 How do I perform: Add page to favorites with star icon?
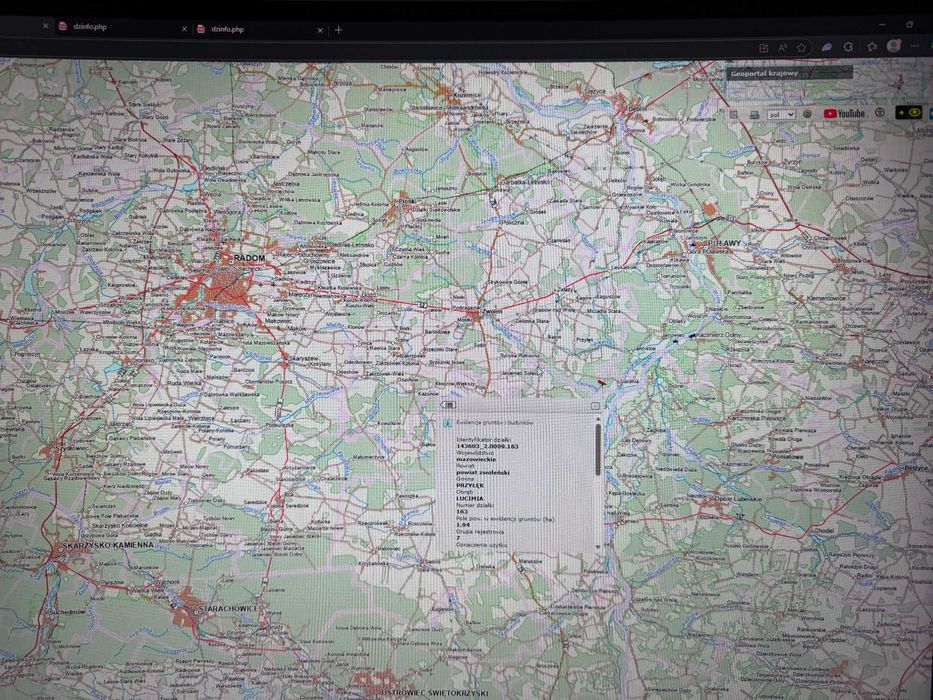801,48
